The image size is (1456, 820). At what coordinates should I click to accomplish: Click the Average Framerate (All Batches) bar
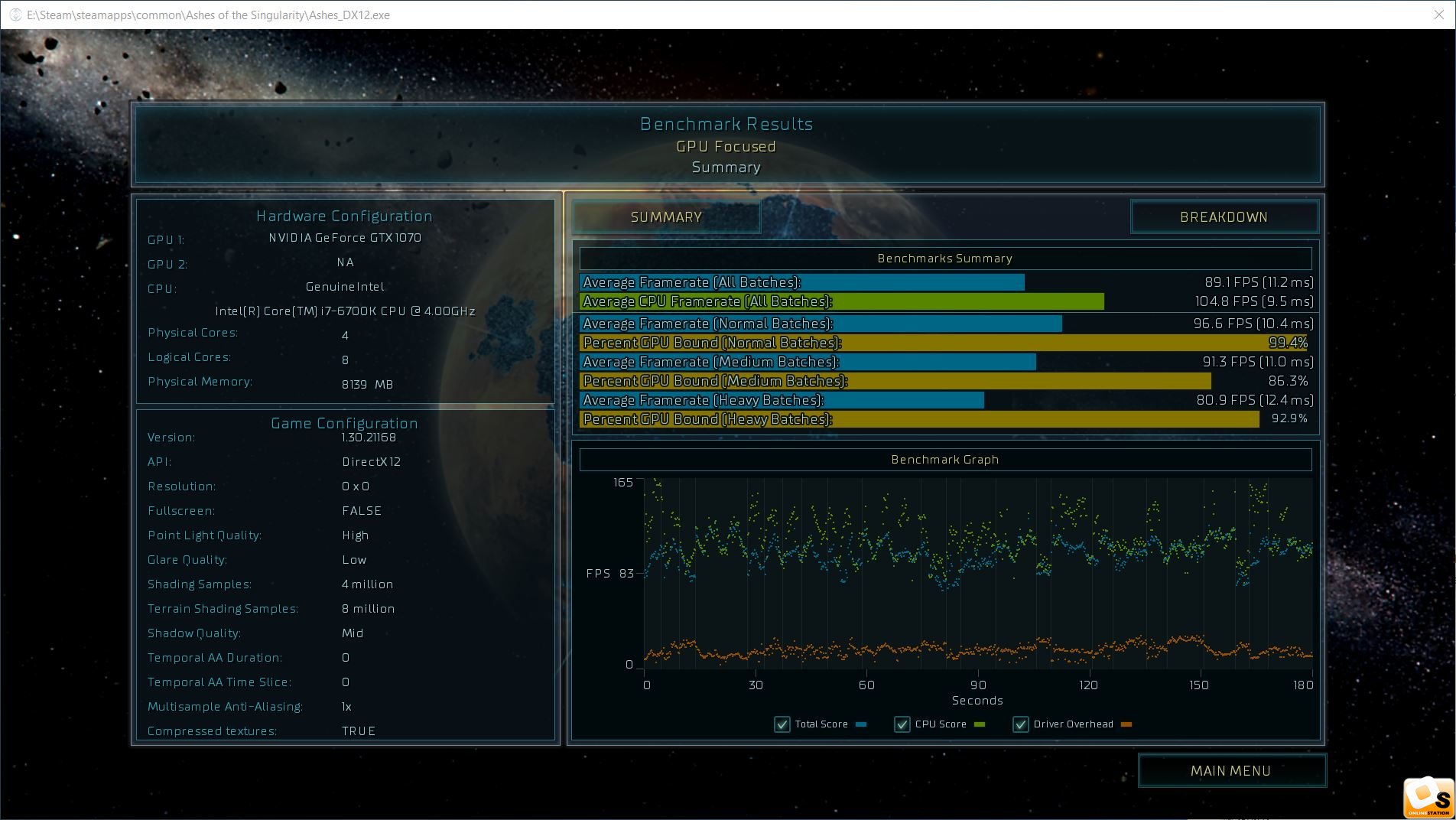click(802, 282)
